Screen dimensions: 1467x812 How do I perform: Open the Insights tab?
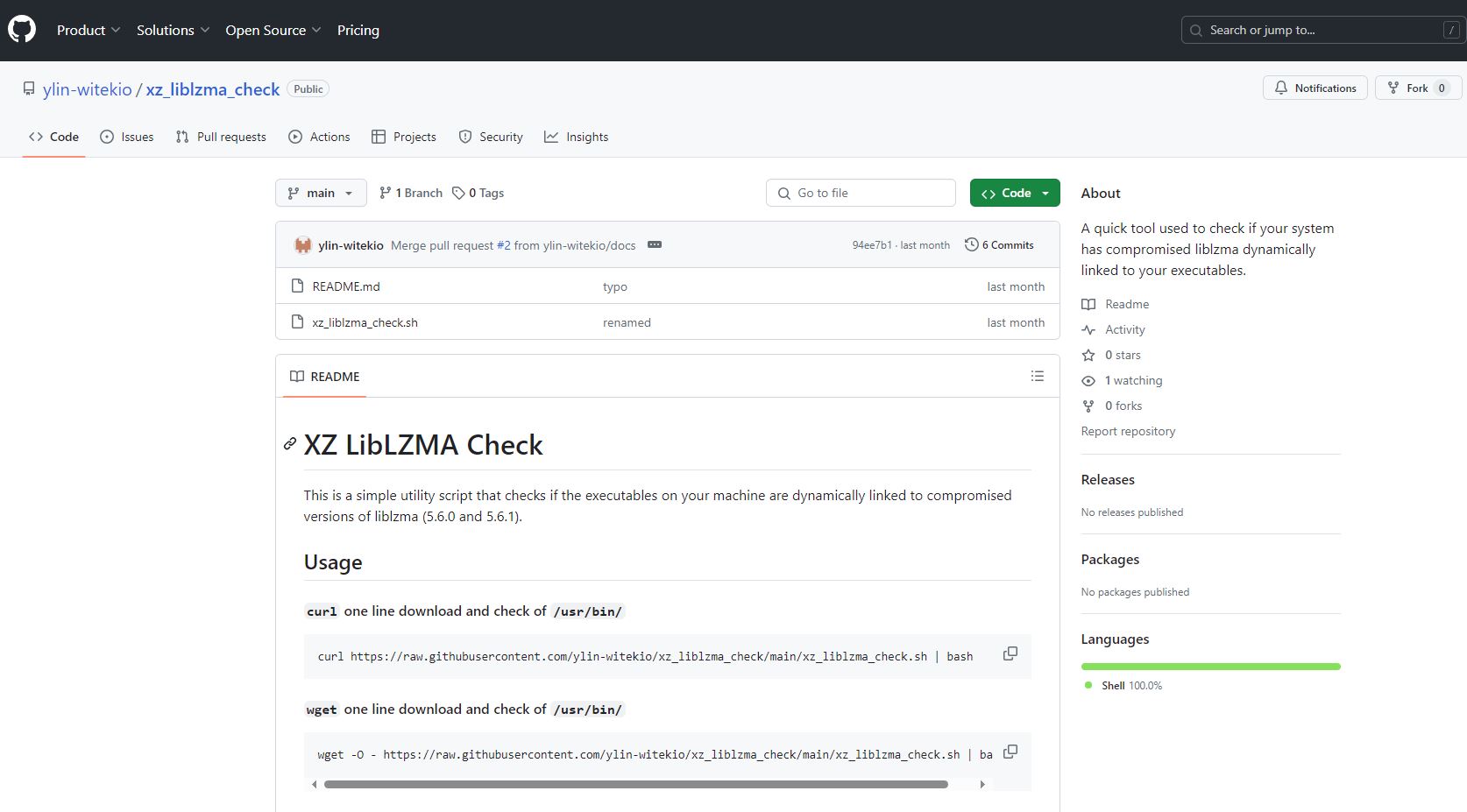coord(577,137)
